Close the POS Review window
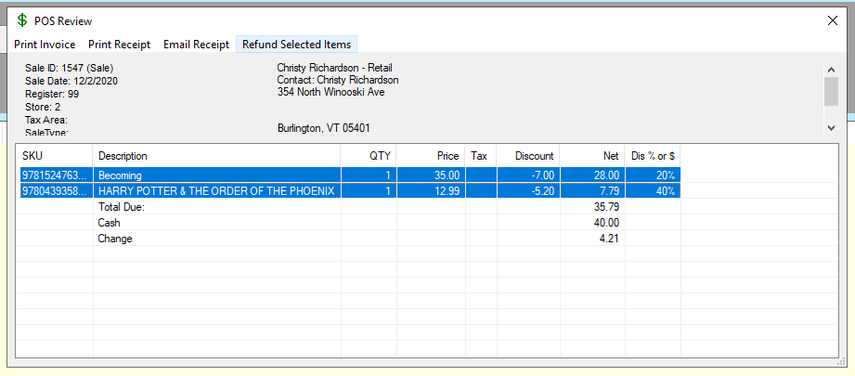Screen dimensions: 855x376 tap(833, 21)
